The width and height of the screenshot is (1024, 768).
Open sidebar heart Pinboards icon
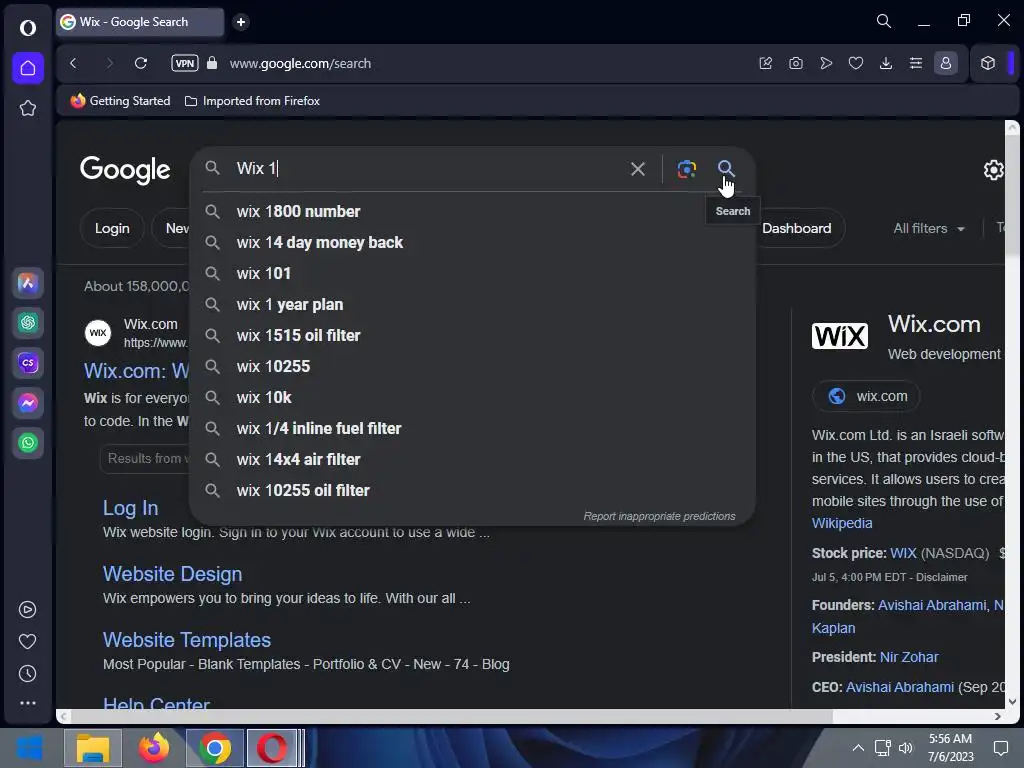pyautogui.click(x=27, y=641)
